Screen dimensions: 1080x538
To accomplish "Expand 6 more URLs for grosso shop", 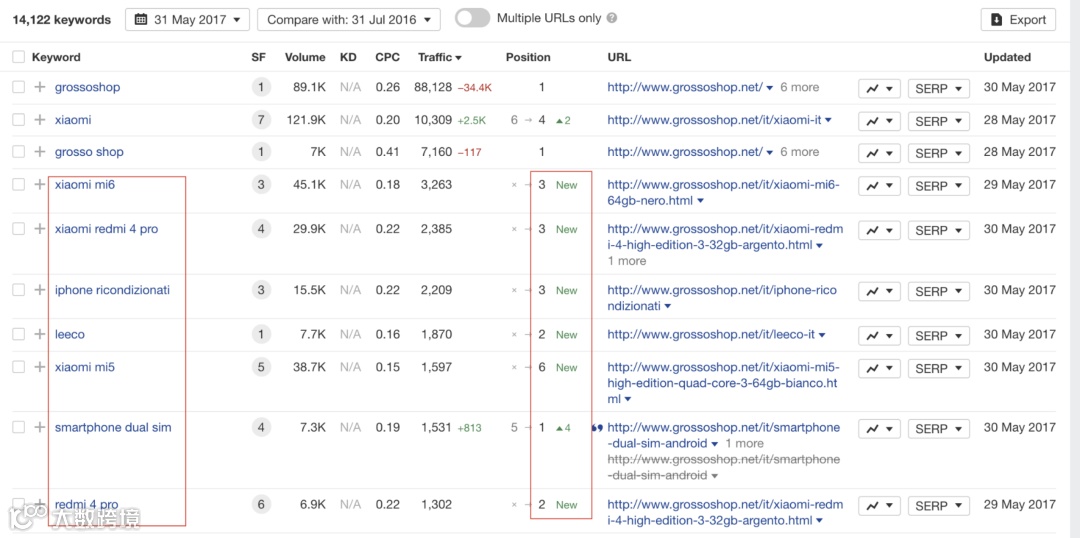I will point(800,152).
